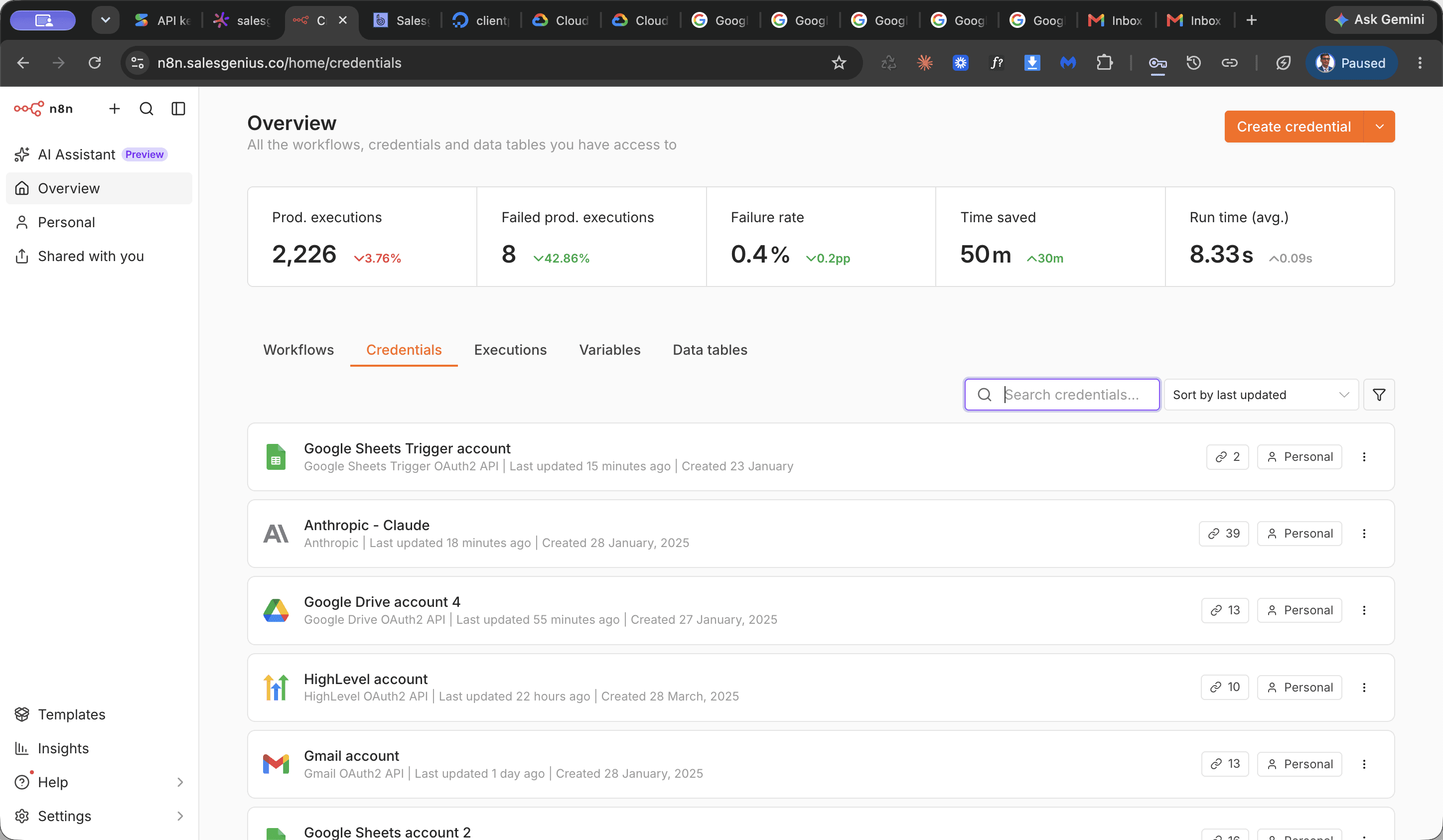The width and height of the screenshot is (1443, 840).
Task: Open the browser extensions puzzle icon
Action: pos(1105,63)
